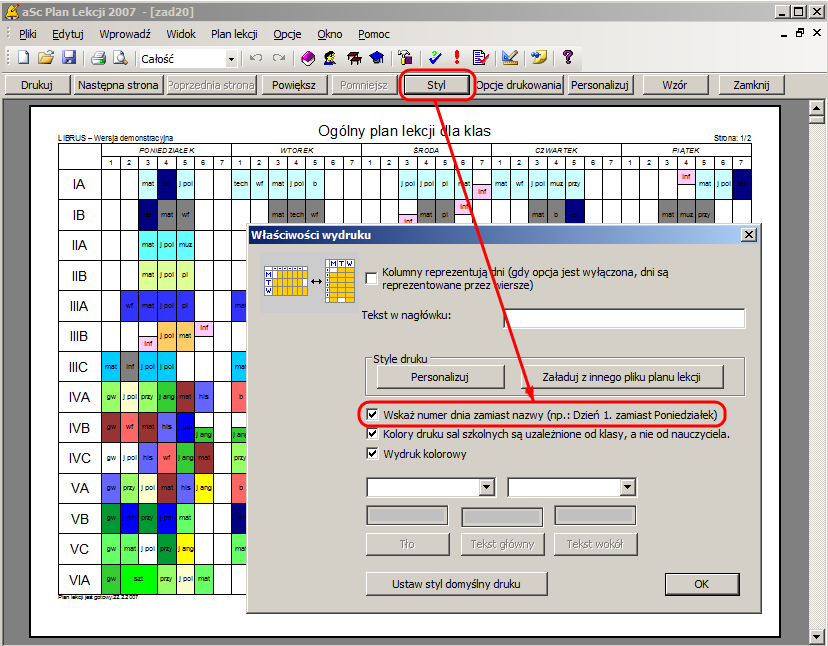Click the purple question mark help icon

[567, 58]
